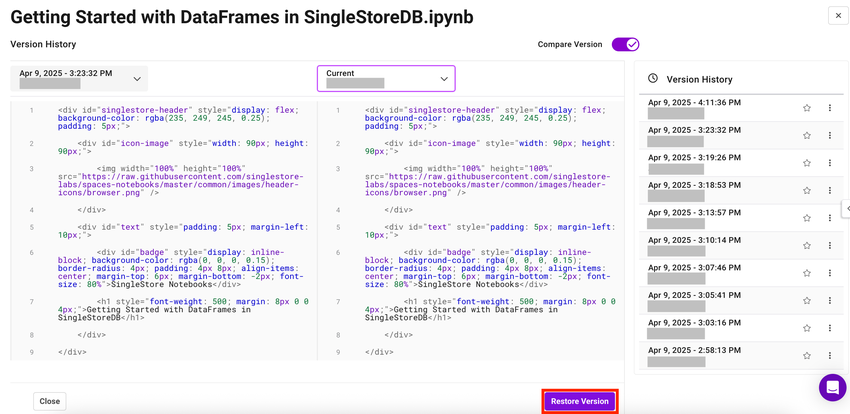Screen dimensions: 850x414
Task: Star the 3:03:16 PM version
Action: tap(807, 328)
